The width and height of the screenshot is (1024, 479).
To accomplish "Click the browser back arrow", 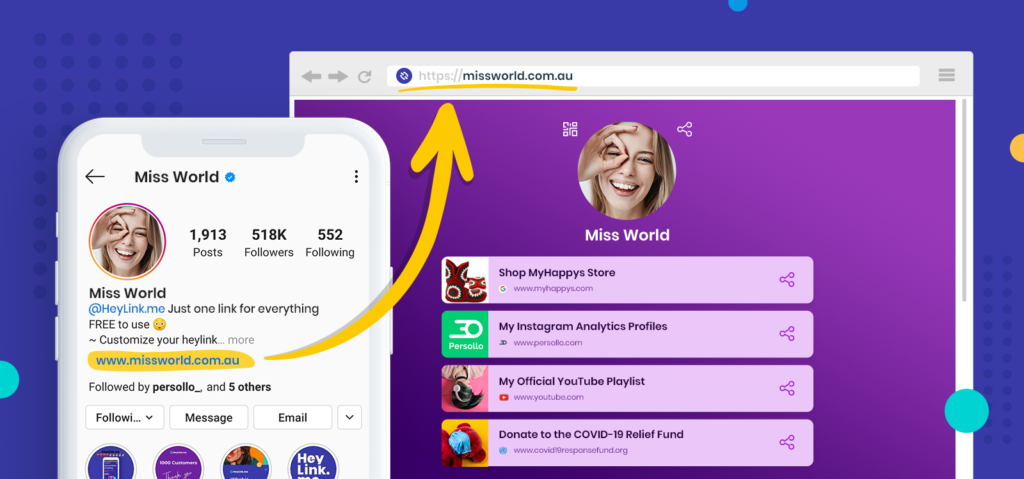I will click(x=312, y=76).
